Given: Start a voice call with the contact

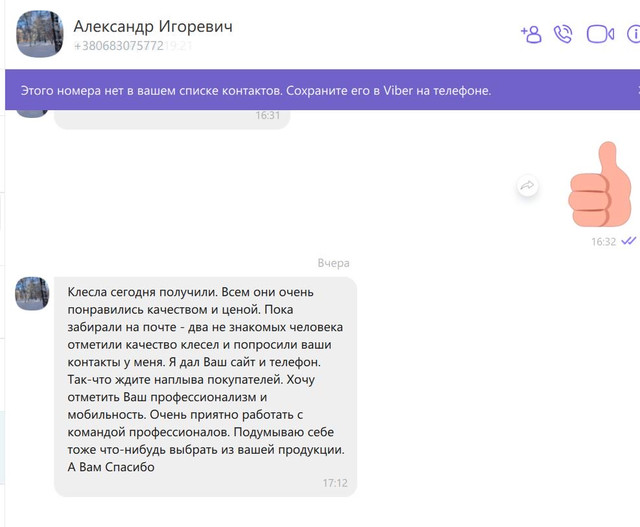Looking at the screenshot, I should [563, 34].
